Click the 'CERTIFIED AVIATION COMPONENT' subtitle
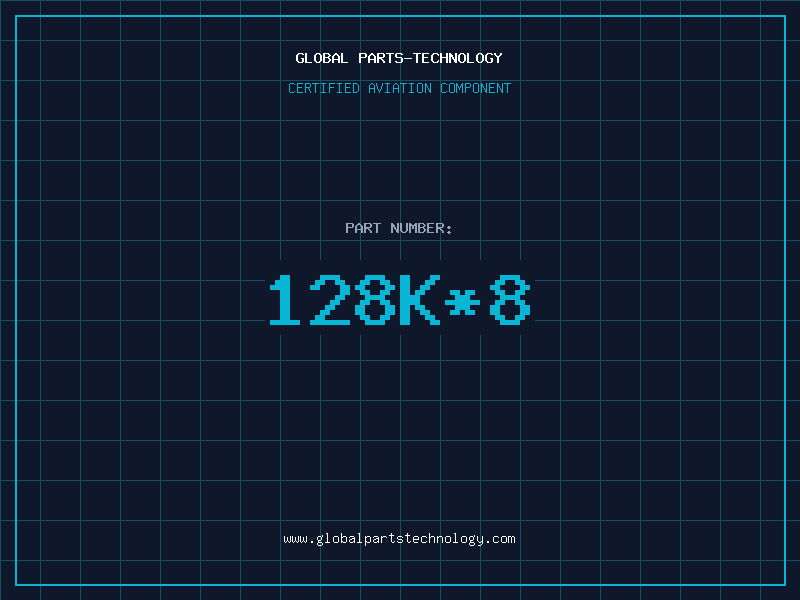 click(x=399, y=88)
